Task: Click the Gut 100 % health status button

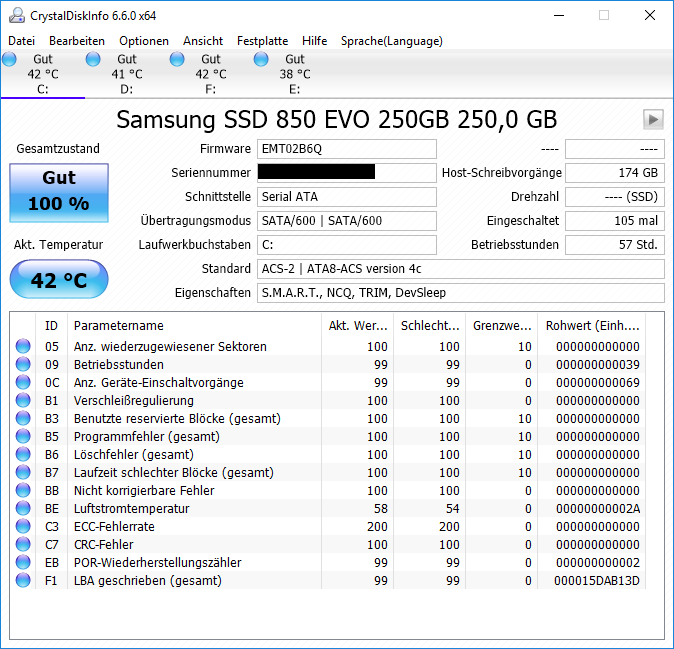Action: click(x=59, y=193)
